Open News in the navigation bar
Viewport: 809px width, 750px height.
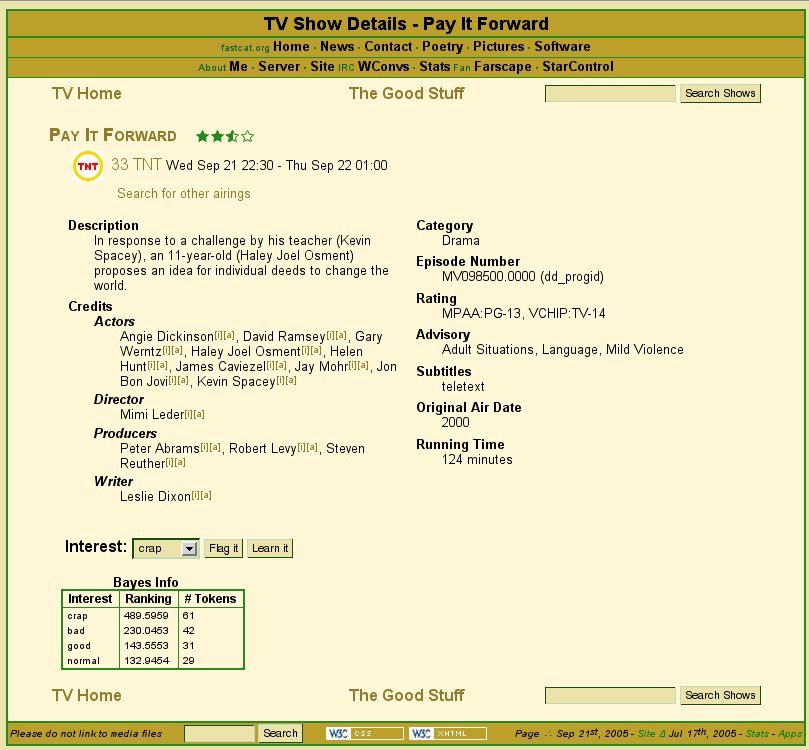pyautogui.click(x=337, y=46)
